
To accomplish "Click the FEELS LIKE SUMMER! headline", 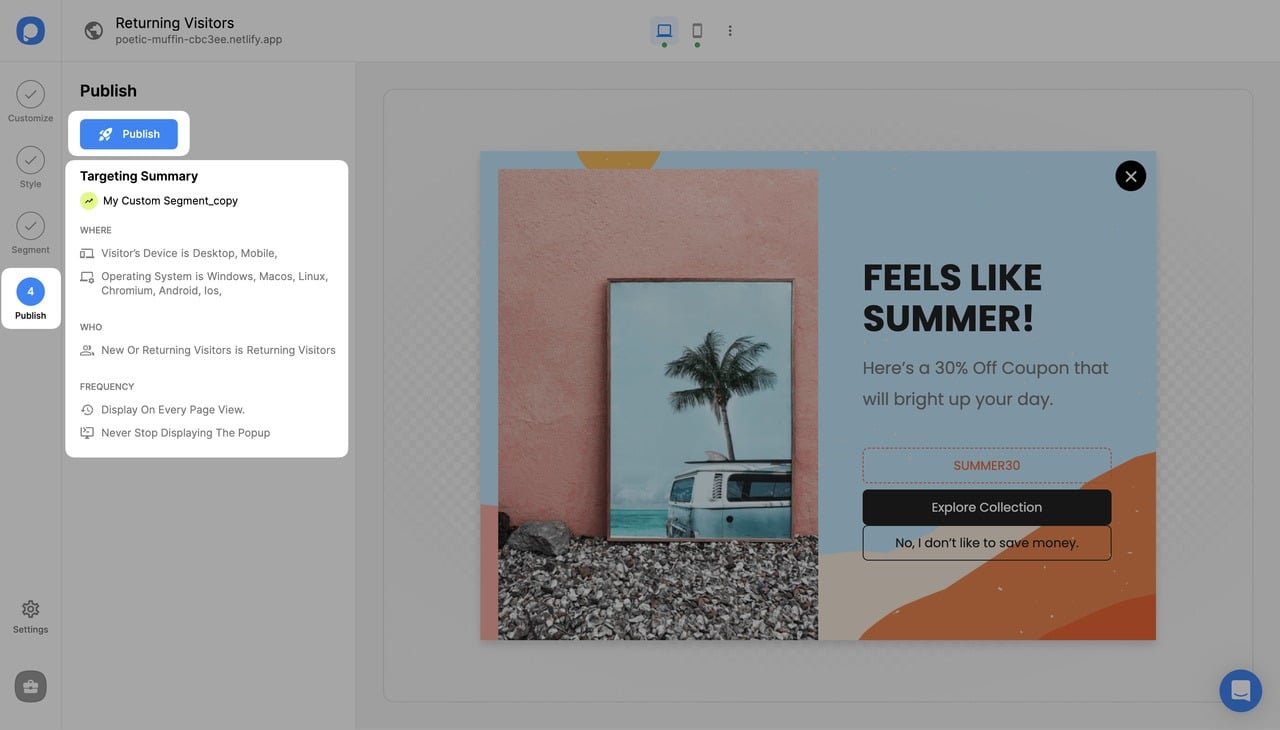I will [952, 298].
